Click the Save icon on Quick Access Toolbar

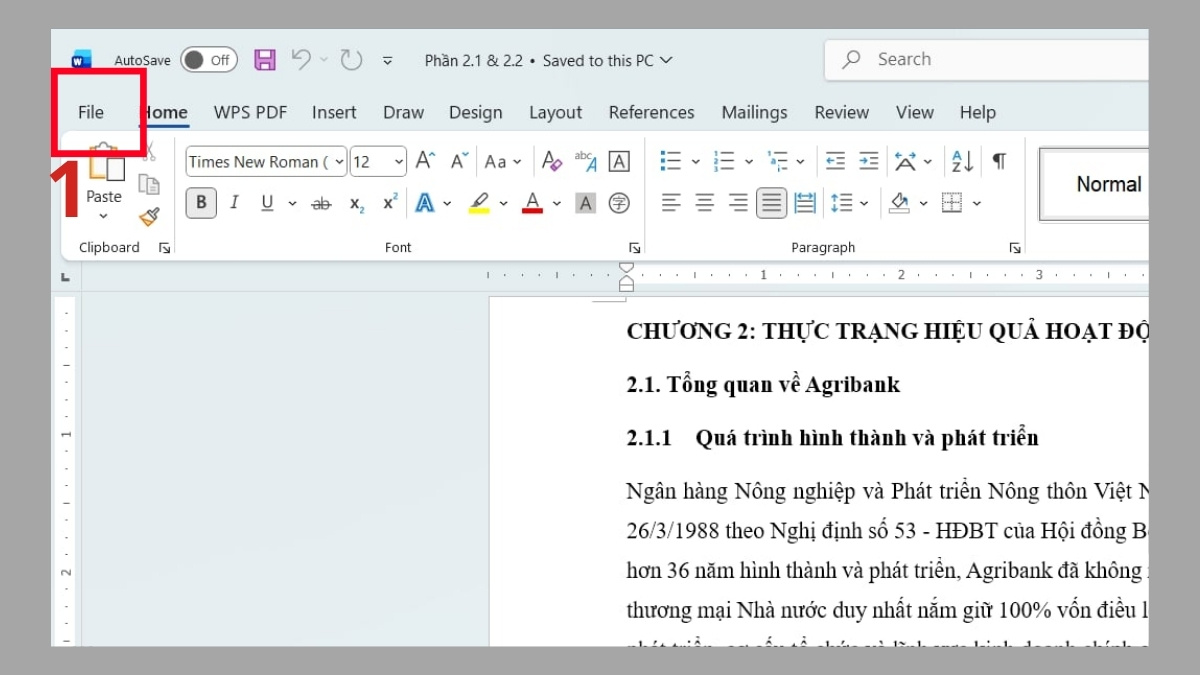(x=264, y=59)
